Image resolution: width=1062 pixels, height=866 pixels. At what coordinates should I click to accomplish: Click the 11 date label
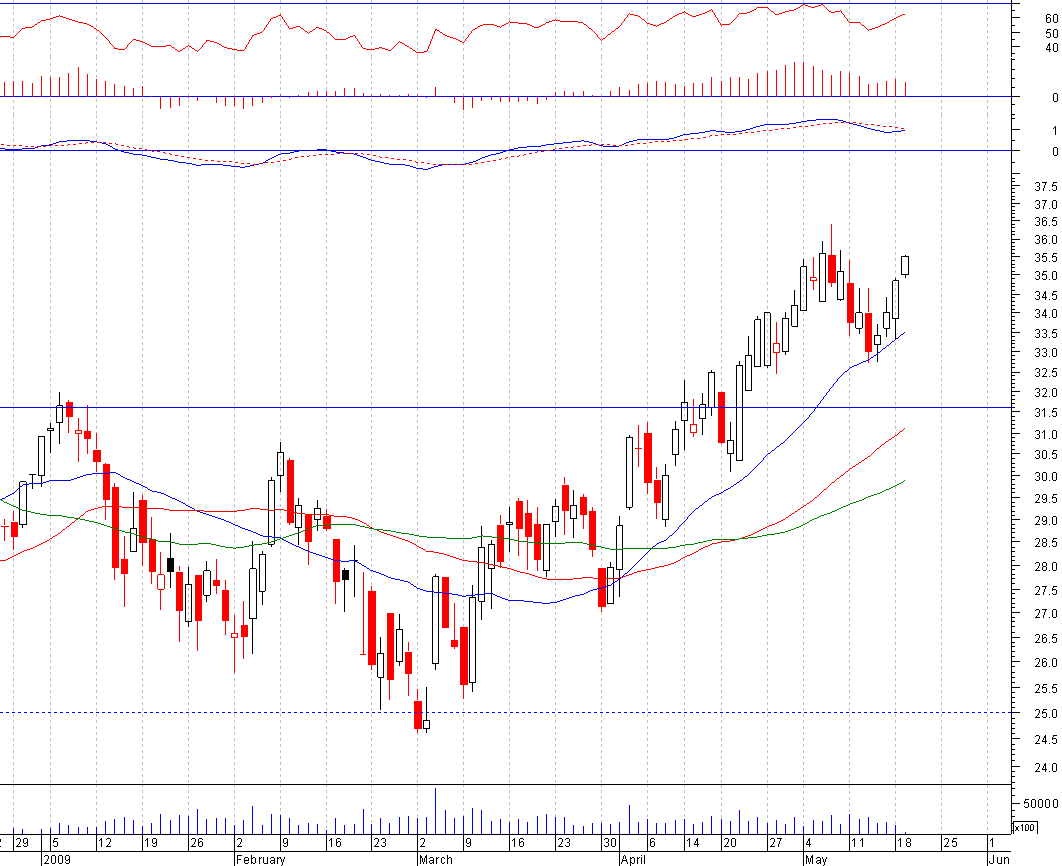tap(858, 843)
